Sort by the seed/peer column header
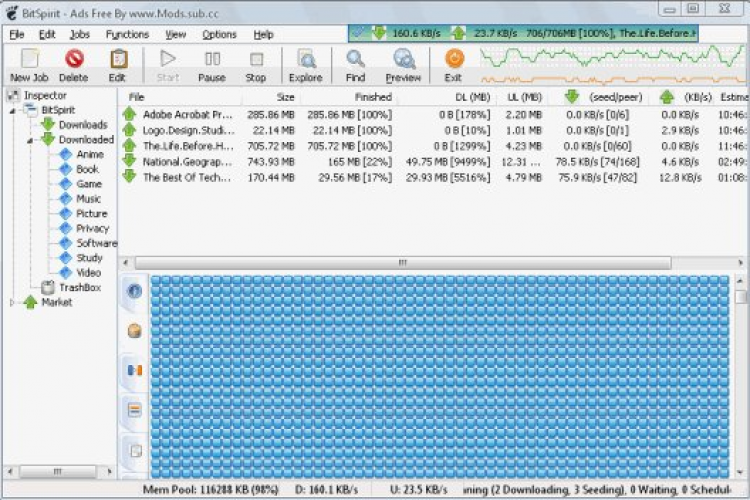This screenshot has height=500, width=750. (601, 97)
